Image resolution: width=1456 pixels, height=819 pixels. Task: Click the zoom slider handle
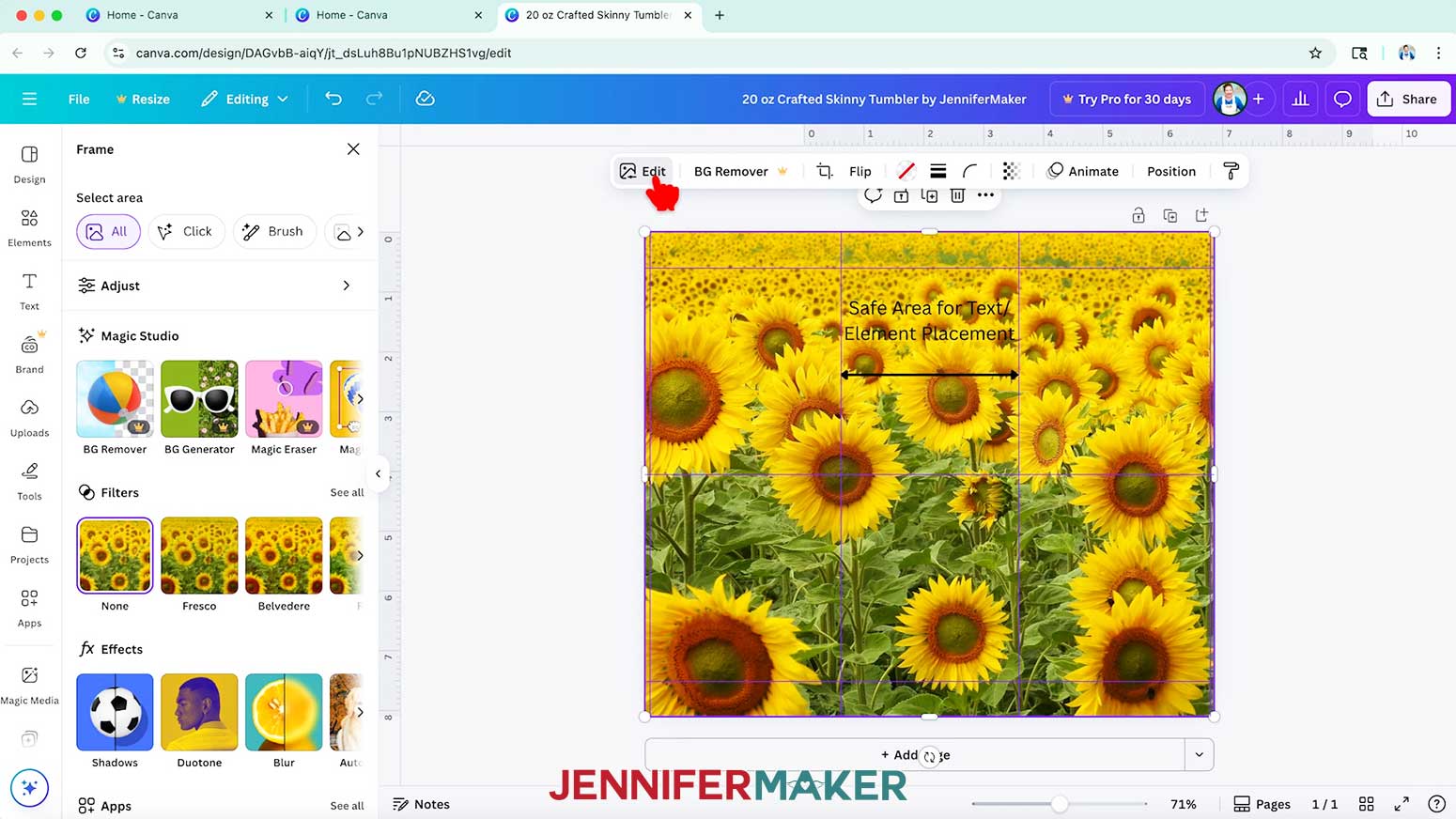pyautogui.click(x=1060, y=804)
